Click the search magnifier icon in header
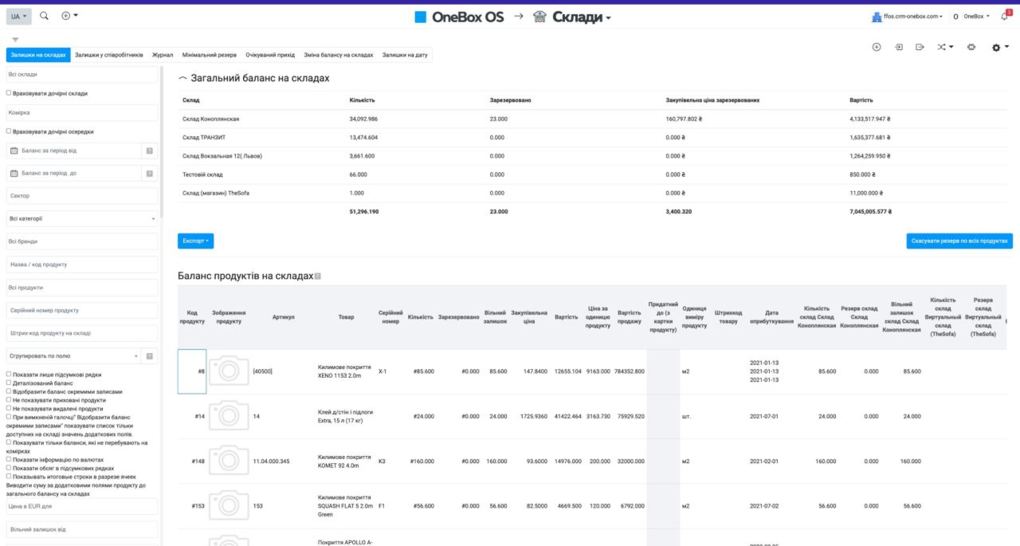Screen dimensions: 1020x546 (44, 16)
